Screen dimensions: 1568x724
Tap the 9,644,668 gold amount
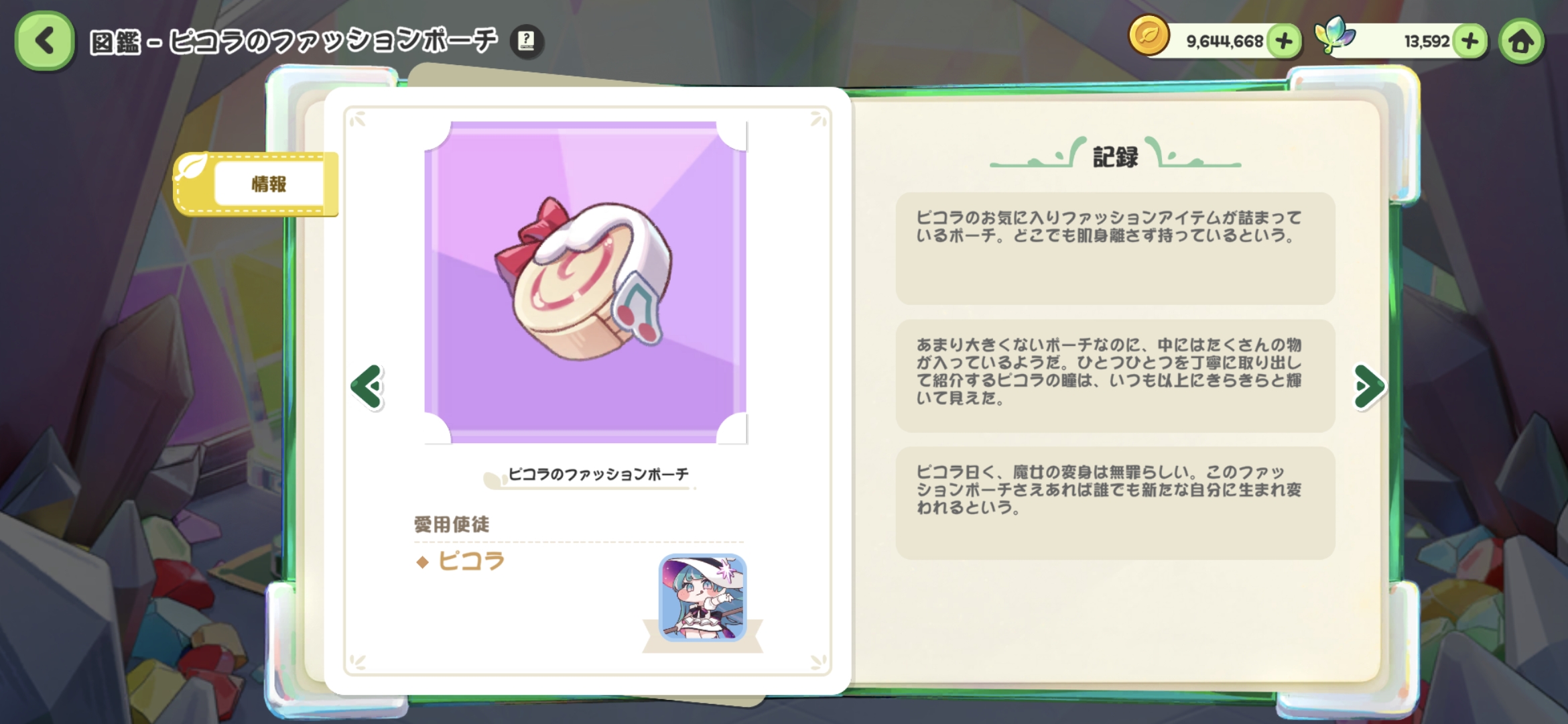click(x=1224, y=42)
